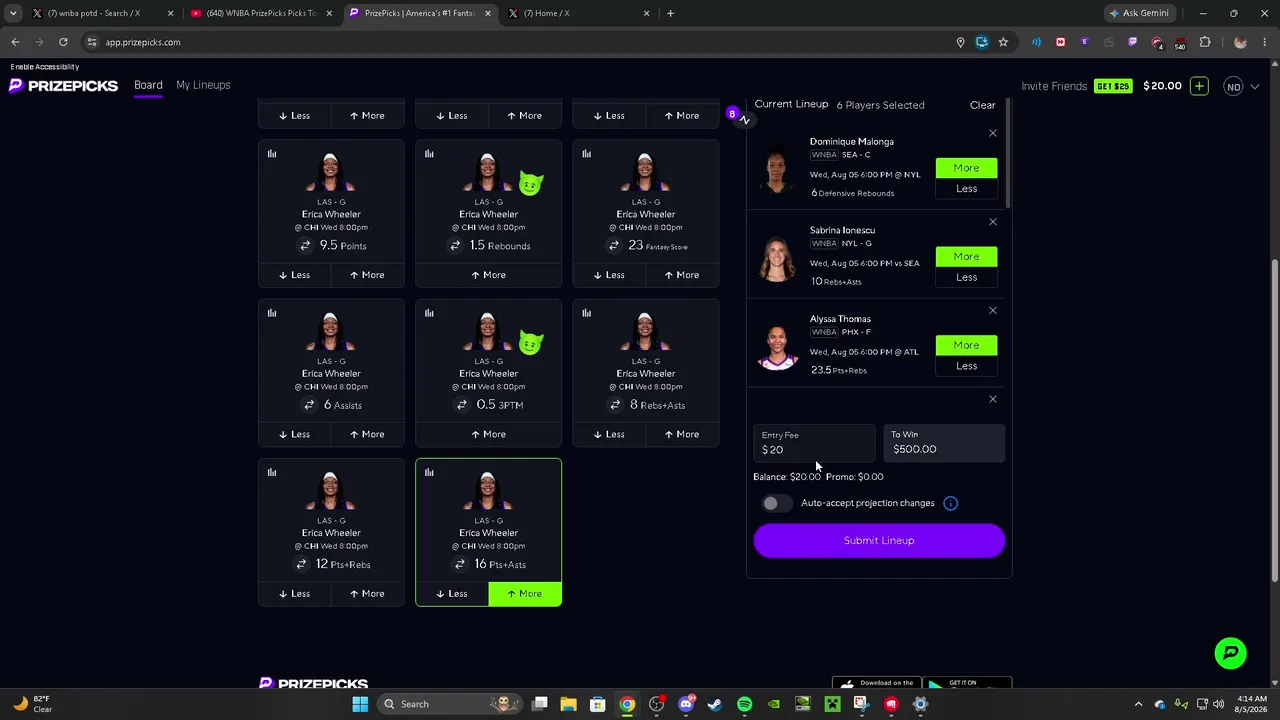Screen dimensions: 1280x720
Task: Open the Invite Friends link
Action: (1054, 86)
